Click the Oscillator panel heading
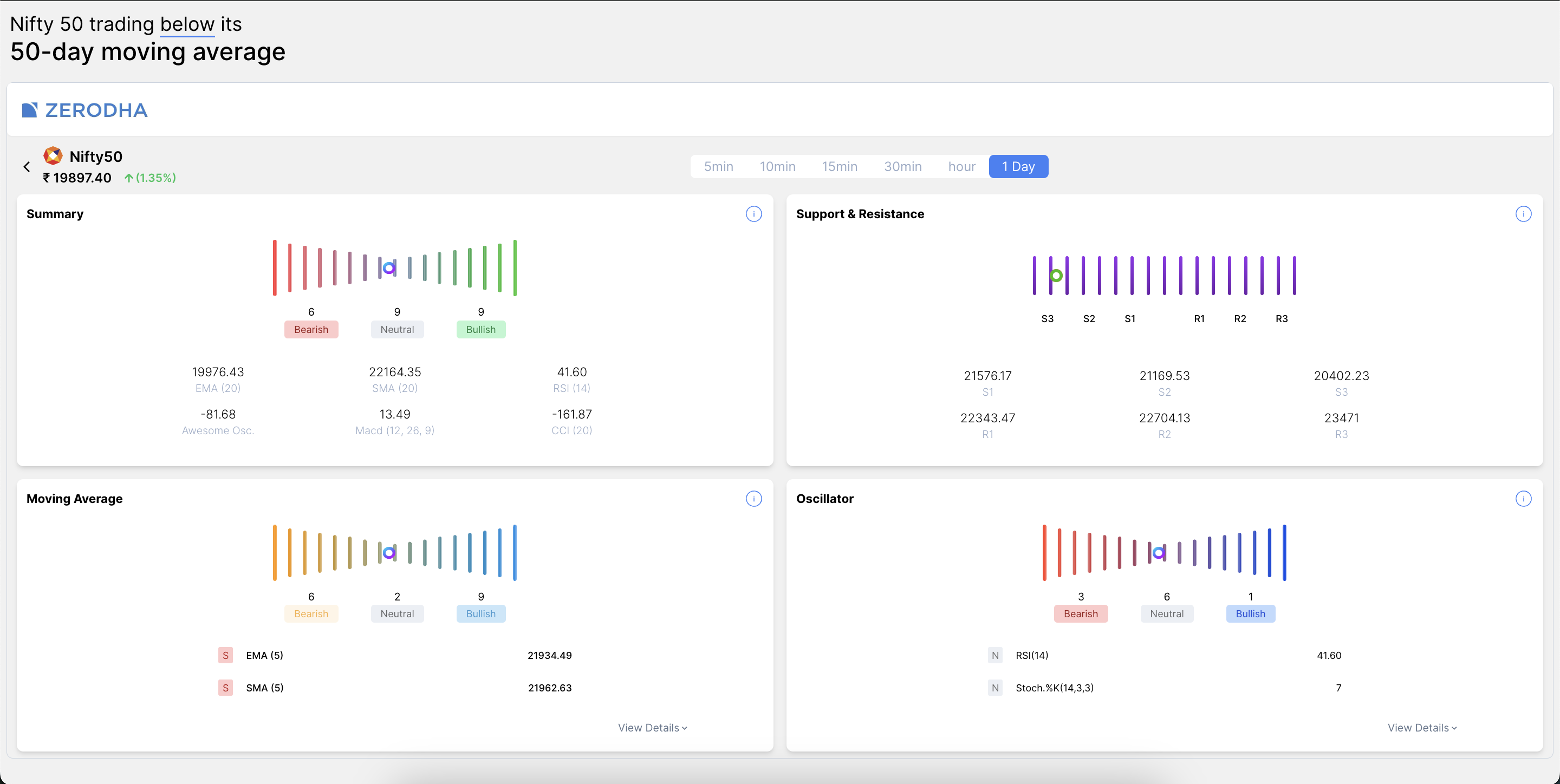The image size is (1560, 784). click(824, 498)
